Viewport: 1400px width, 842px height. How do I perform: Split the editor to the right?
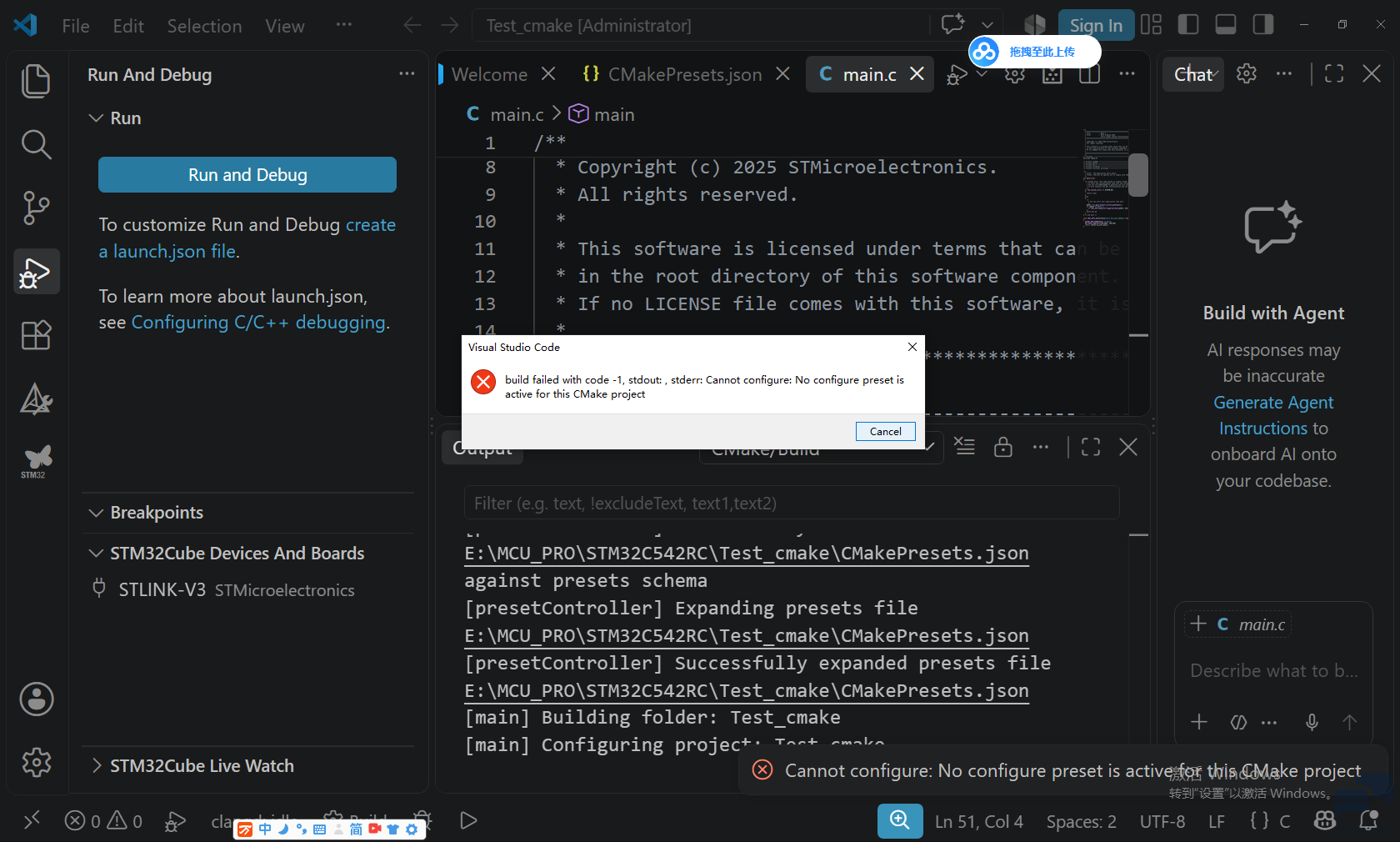click(x=1089, y=74)
